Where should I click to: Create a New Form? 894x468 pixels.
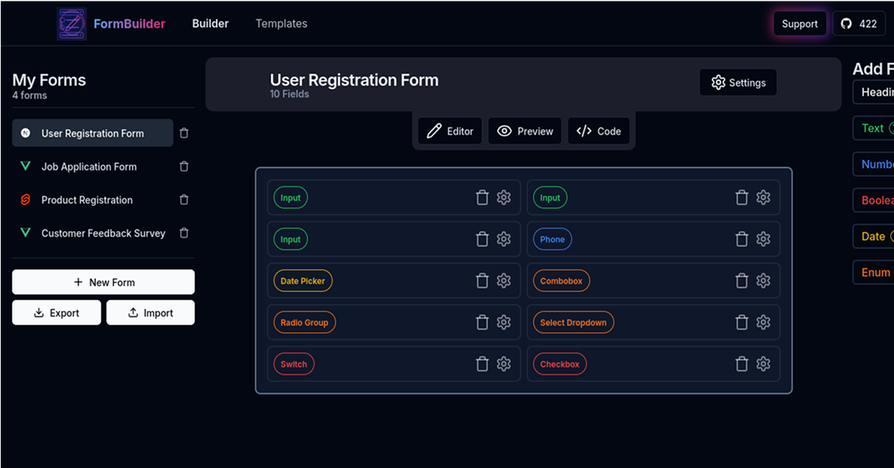pyautogui.click(x=103, y=282)
